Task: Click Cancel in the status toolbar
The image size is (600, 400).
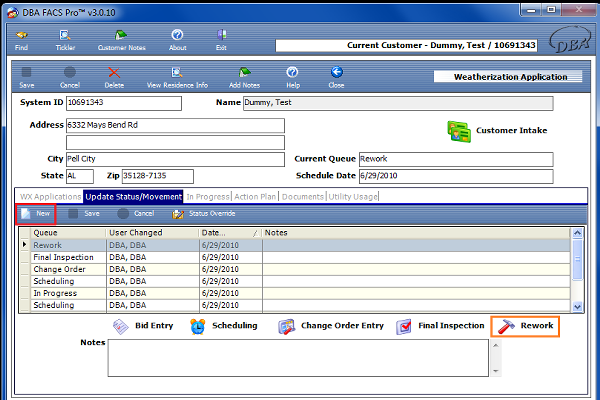Action: point(135,214)
